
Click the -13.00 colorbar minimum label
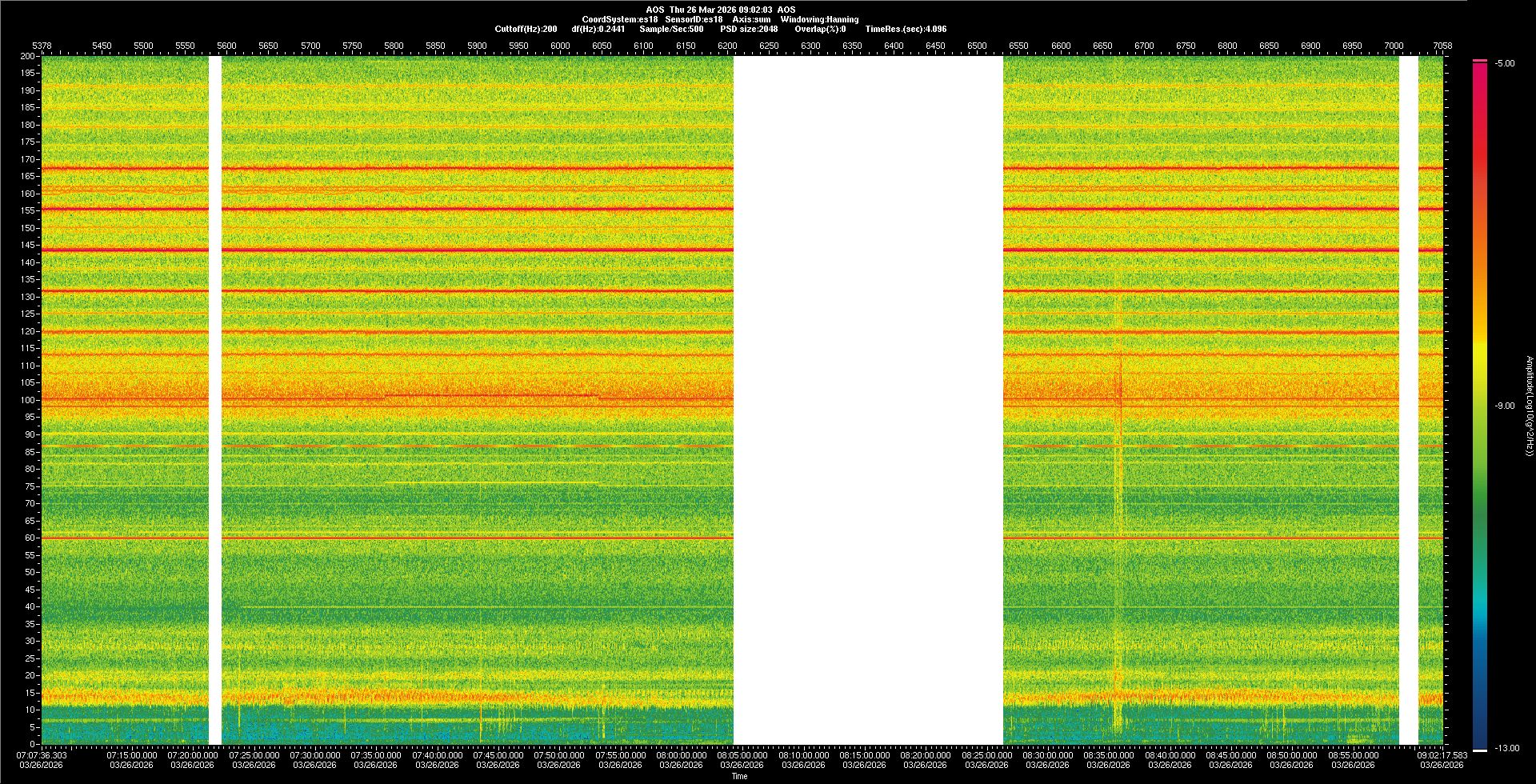point(1506,748)
